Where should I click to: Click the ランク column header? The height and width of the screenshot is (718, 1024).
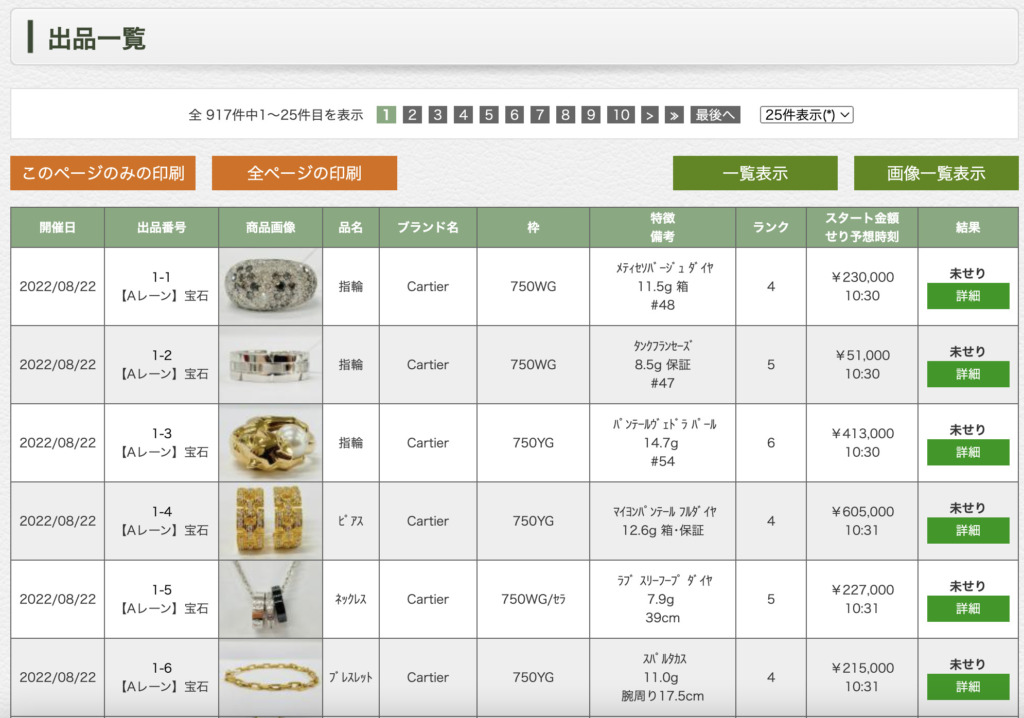coord(771,227)
